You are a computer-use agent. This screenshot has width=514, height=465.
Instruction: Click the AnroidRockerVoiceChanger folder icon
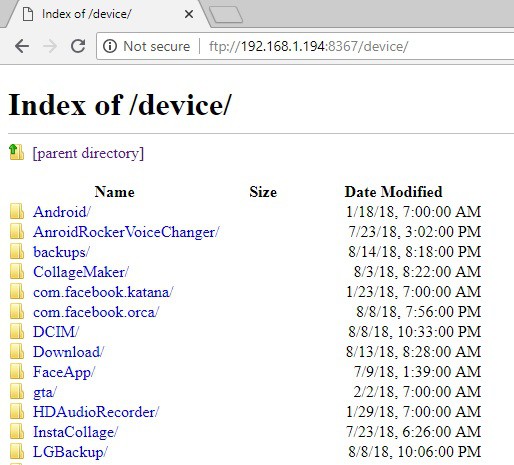click(x=17, y=231)
